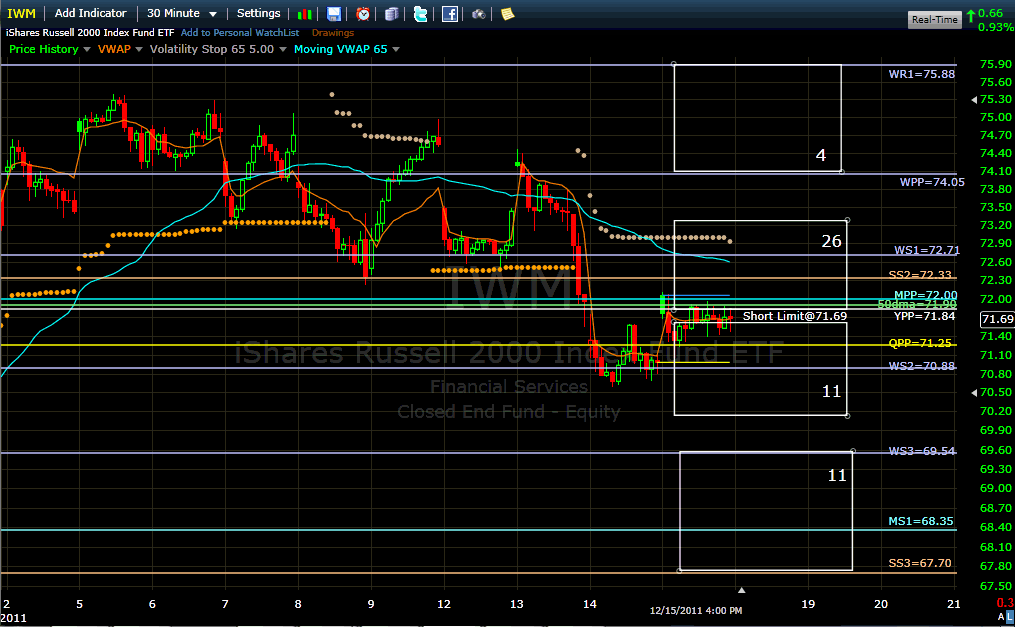Open the Drawings link
This screenshot has width=1015, height=627.
click(333, 32)
